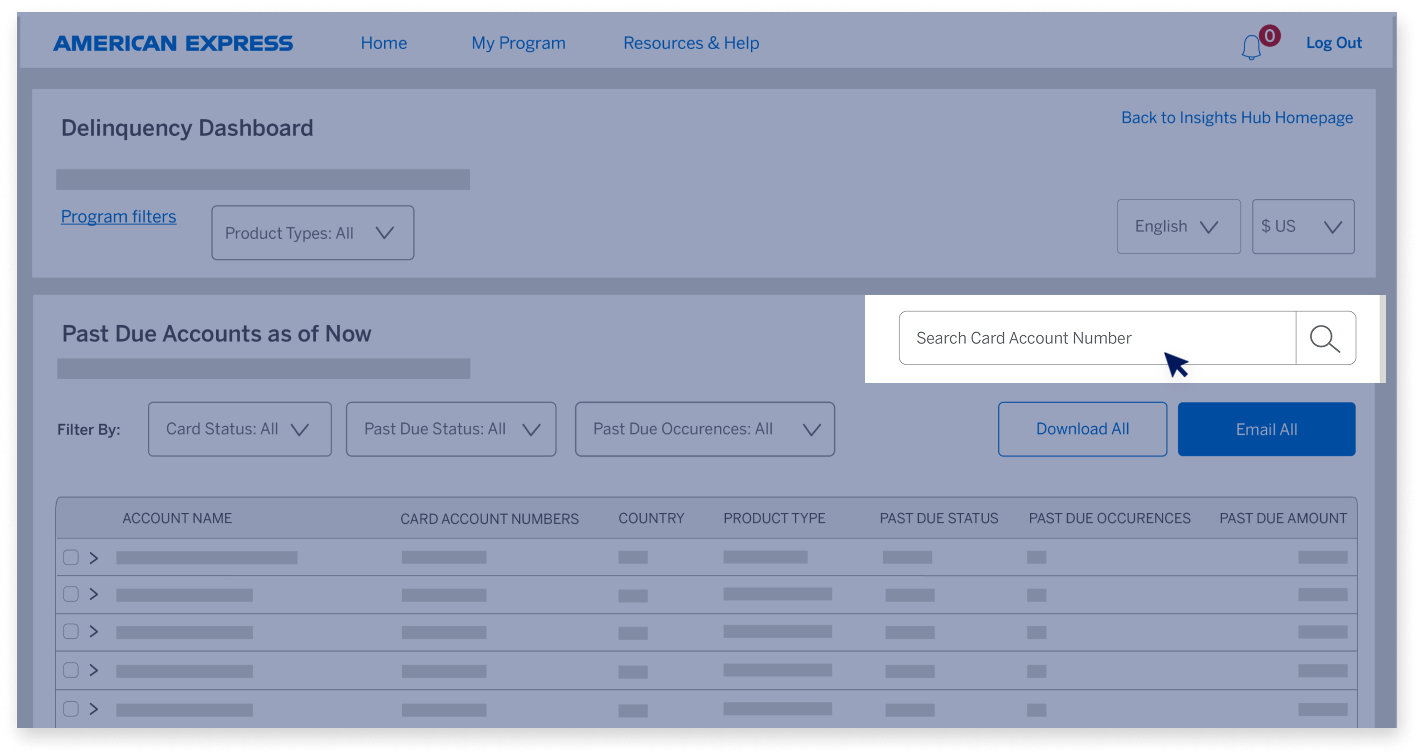Expand the last account row
Viewport: 1420px width, 756px height.
click(94, 709)
